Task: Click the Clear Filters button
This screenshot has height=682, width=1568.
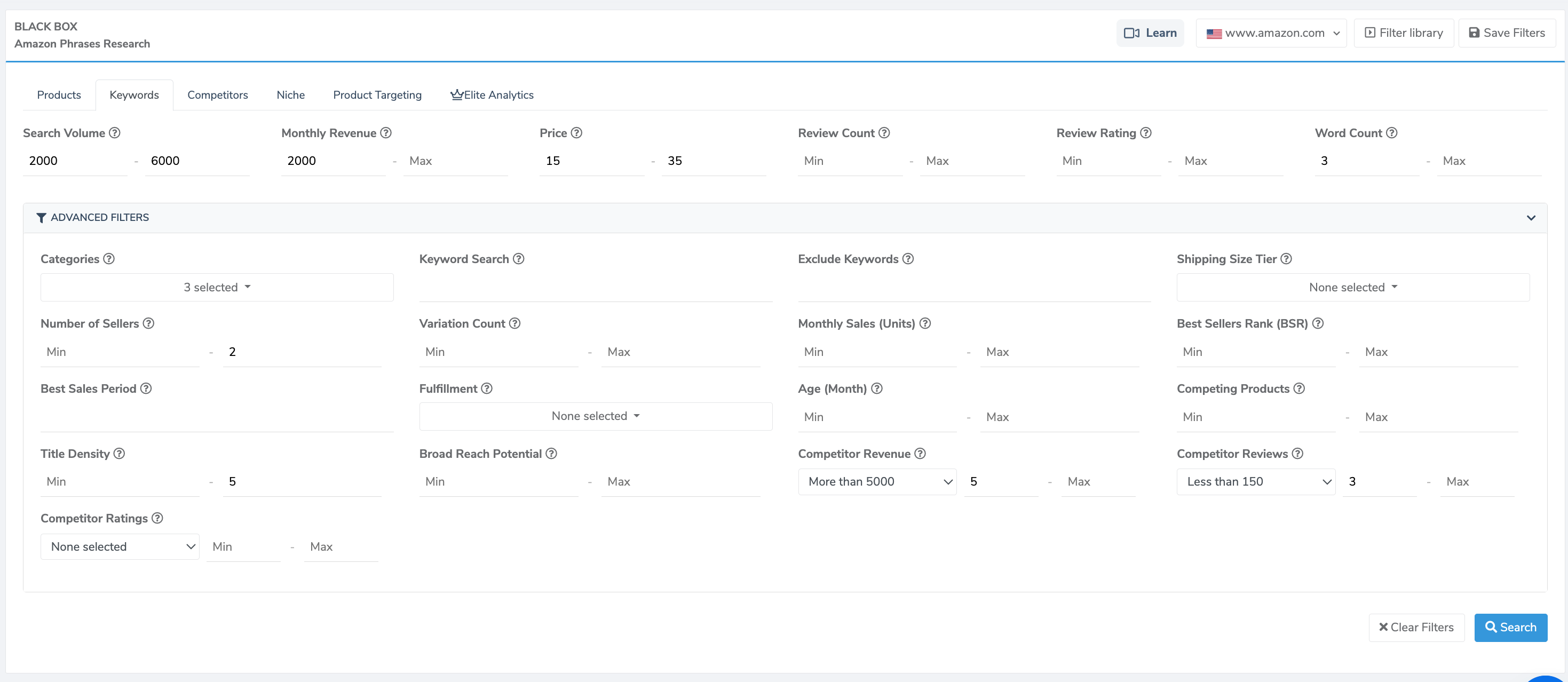Action: pos(1416,627)
